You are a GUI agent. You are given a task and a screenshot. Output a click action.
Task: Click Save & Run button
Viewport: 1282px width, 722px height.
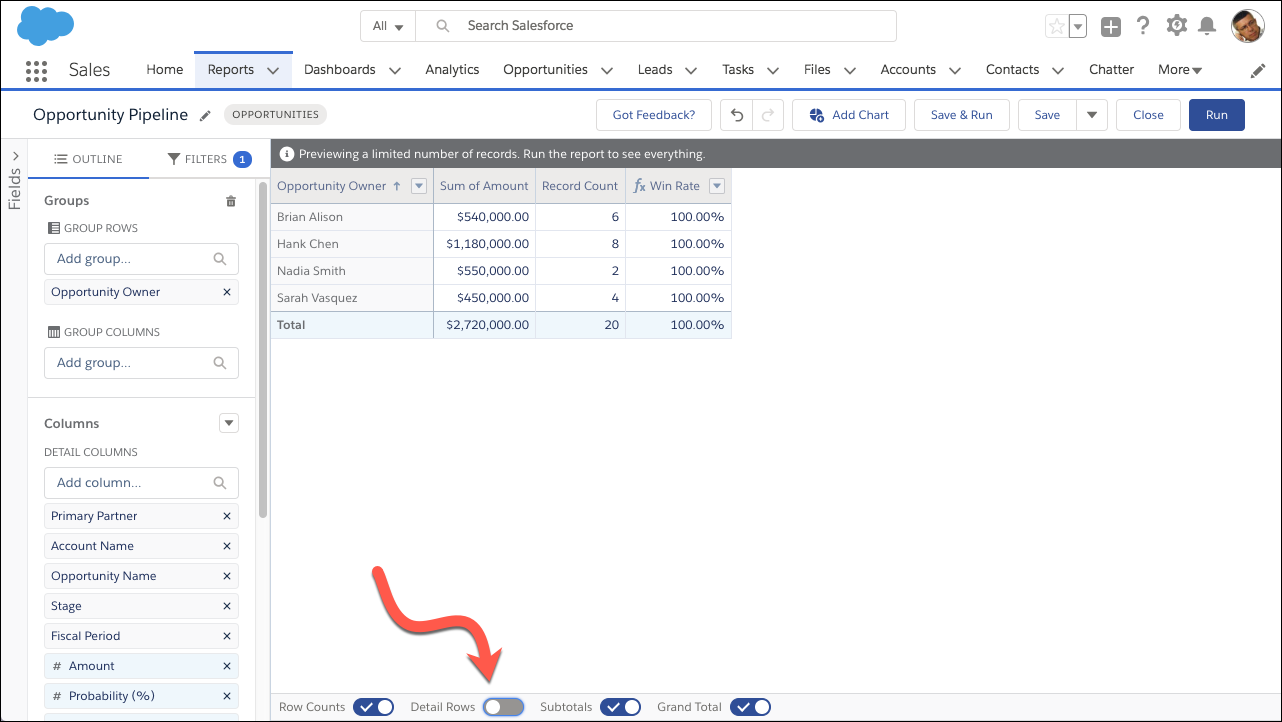tap(962, 115)
